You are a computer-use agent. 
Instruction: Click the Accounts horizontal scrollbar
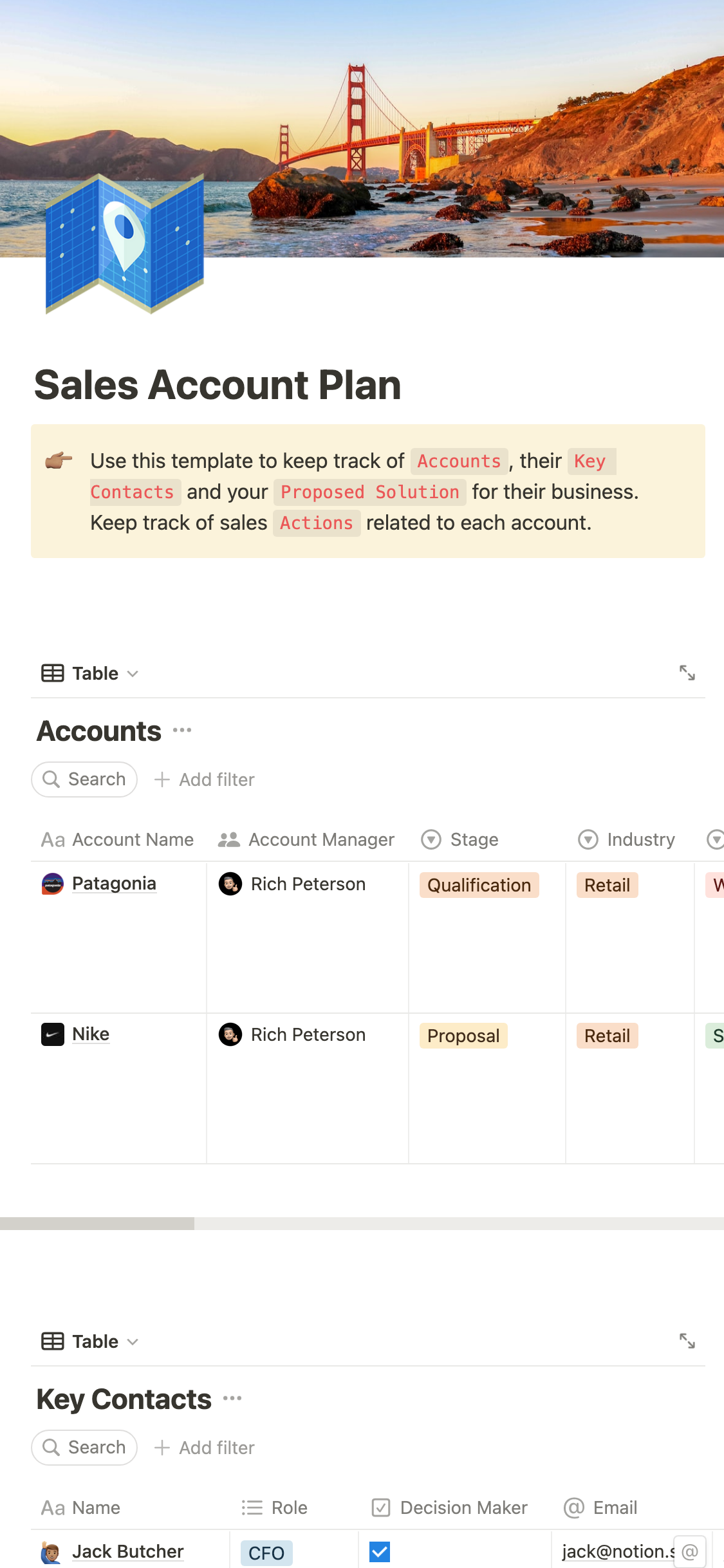coord(97,1224)
